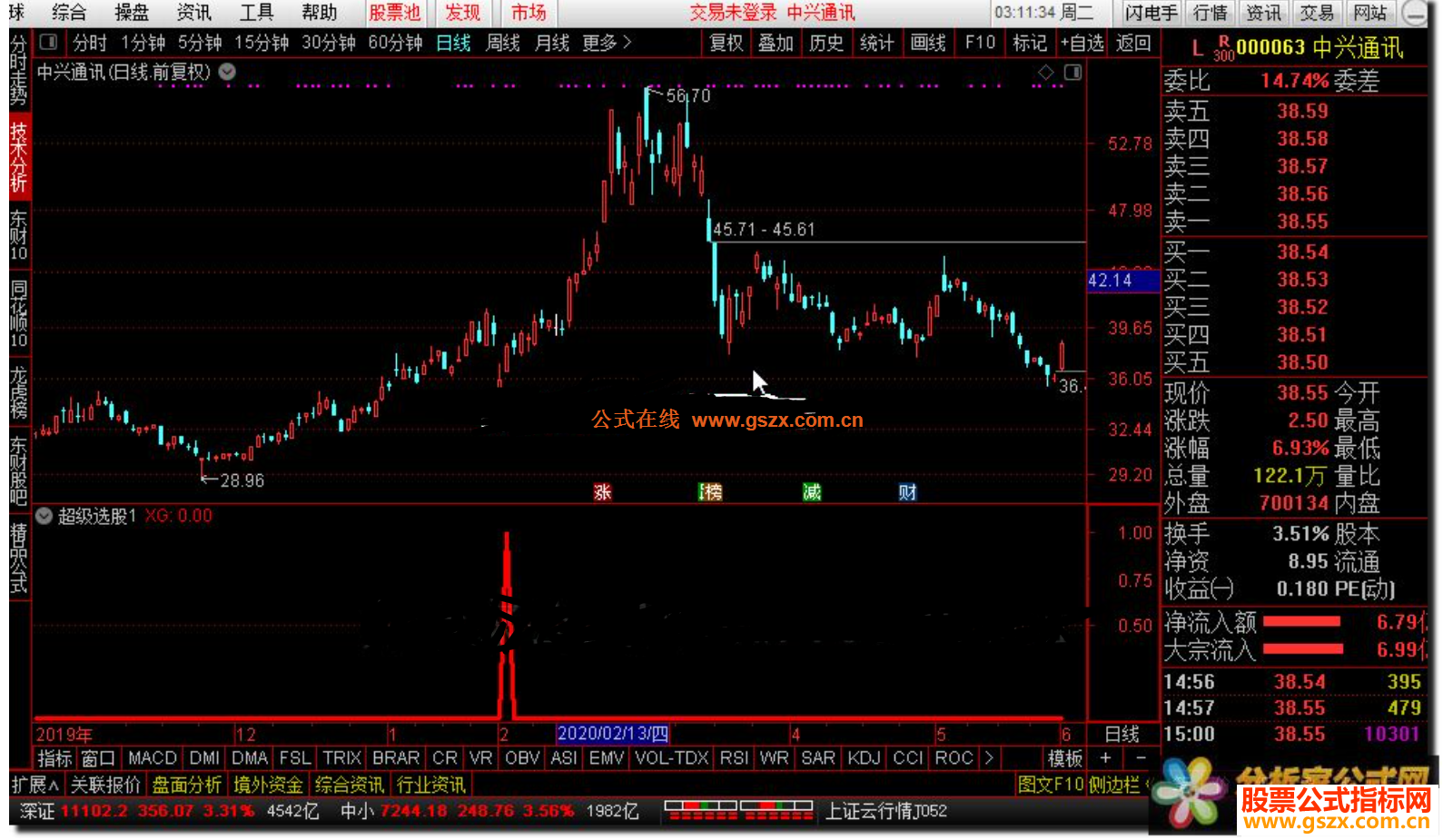Click the R300 badge beside stock code

[1223, 49]
